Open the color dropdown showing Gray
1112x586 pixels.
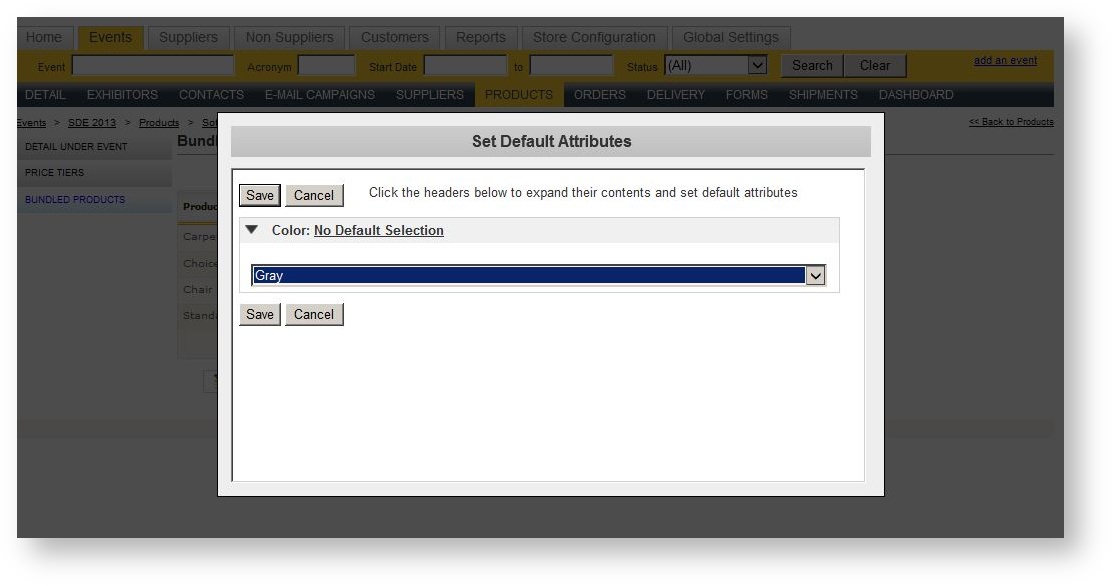815,274
